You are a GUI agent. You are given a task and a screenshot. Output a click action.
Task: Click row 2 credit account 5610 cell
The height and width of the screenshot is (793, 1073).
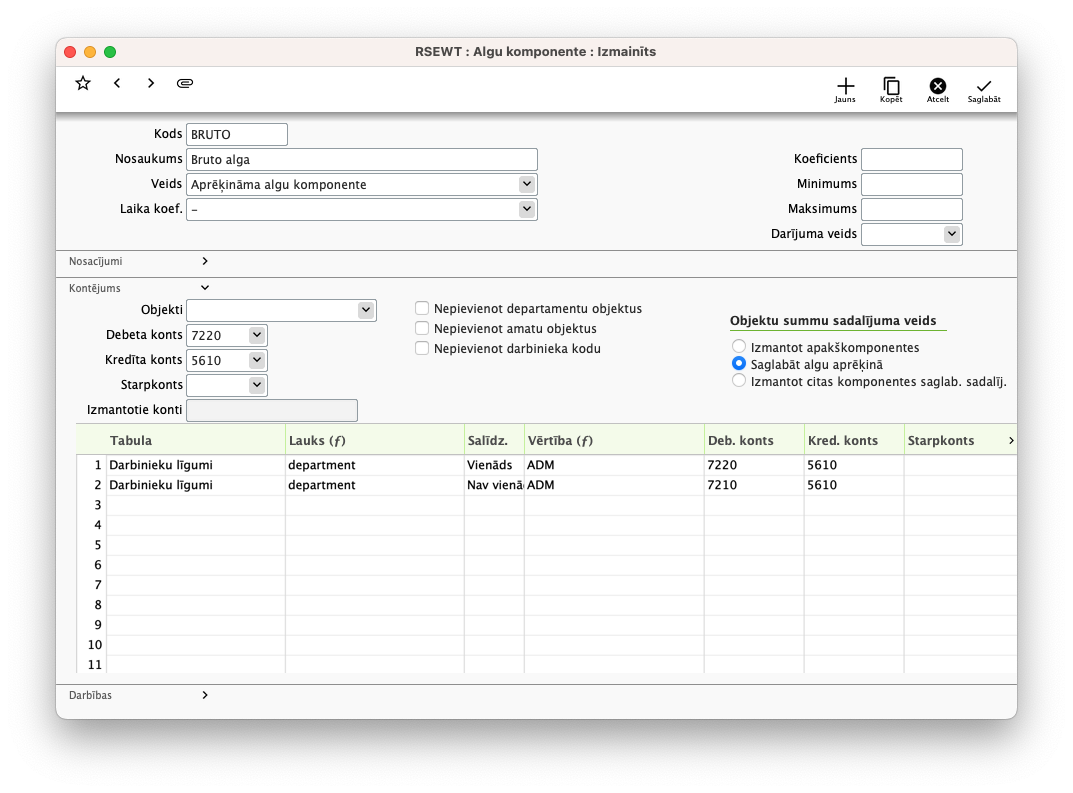point(854,485)
